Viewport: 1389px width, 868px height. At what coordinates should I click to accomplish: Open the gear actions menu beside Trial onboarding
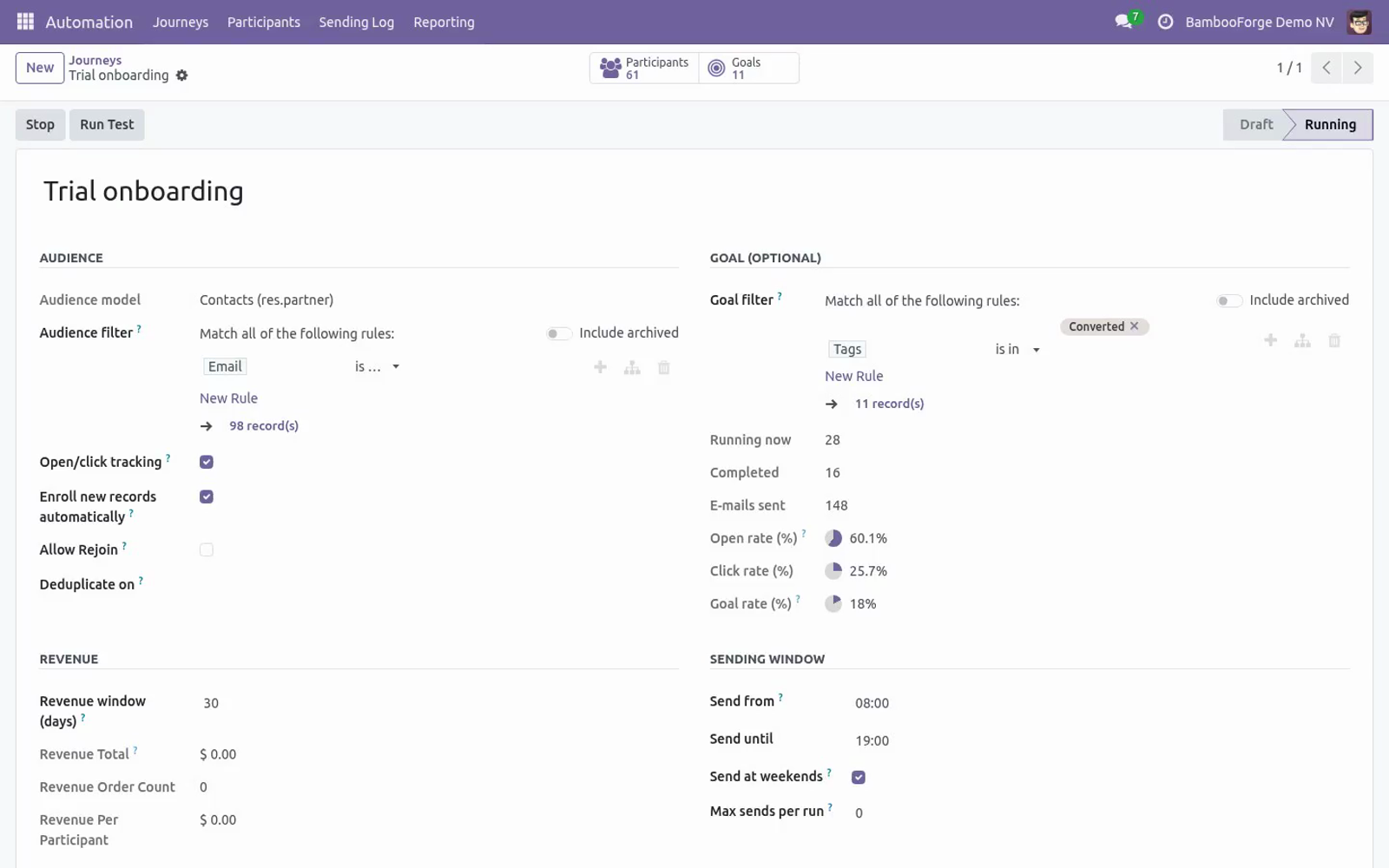point(181,76)
